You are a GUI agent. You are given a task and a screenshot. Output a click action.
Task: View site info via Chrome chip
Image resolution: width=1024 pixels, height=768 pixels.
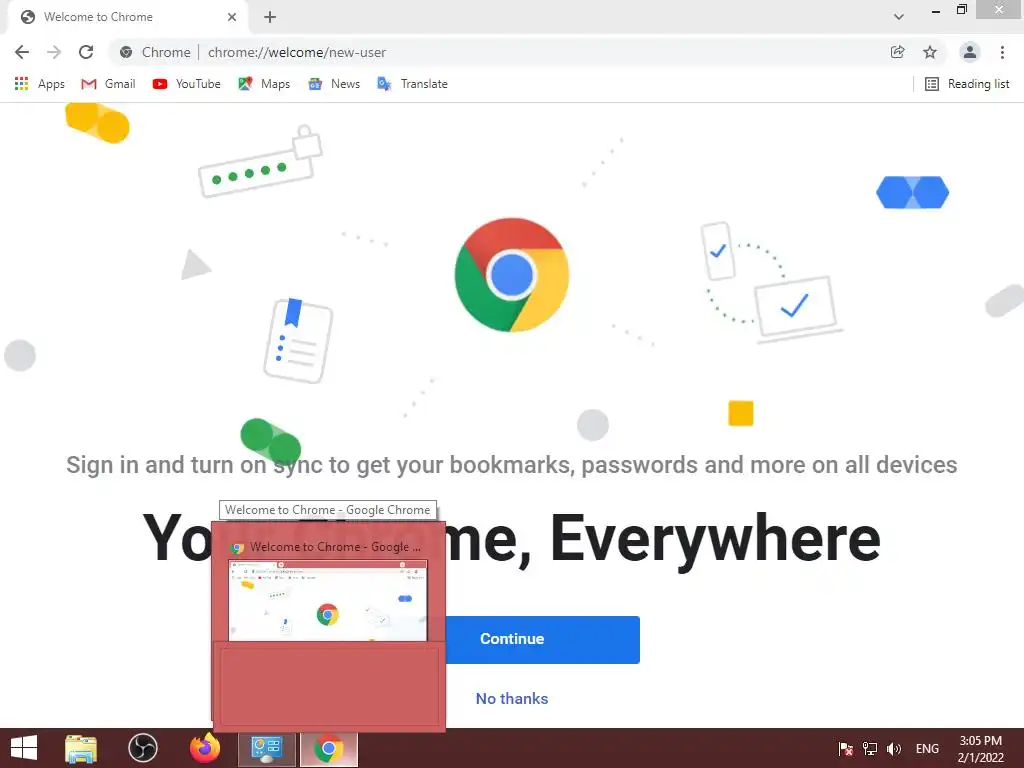(x=157, y=52)
